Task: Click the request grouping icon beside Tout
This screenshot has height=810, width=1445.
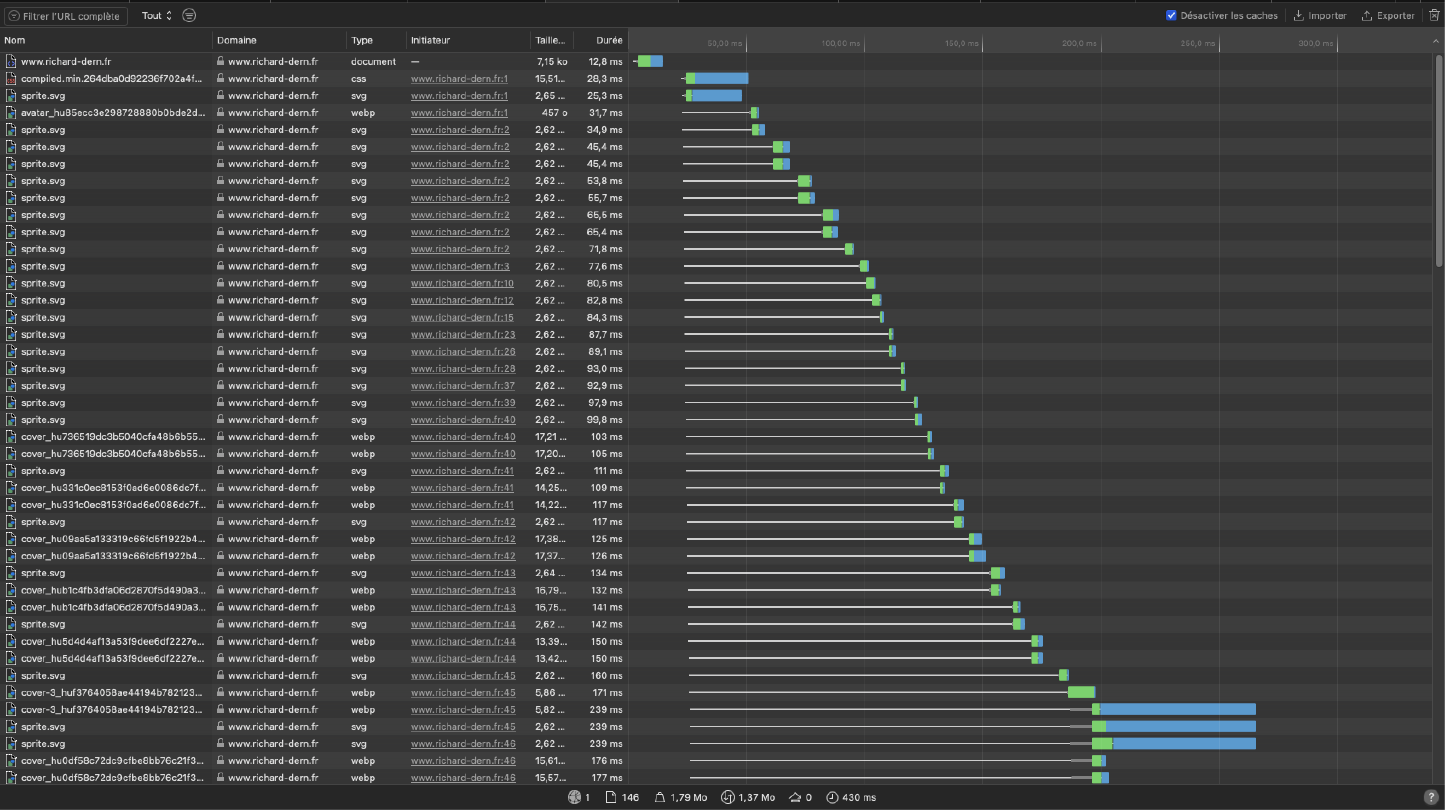Action: click(190, 16)
